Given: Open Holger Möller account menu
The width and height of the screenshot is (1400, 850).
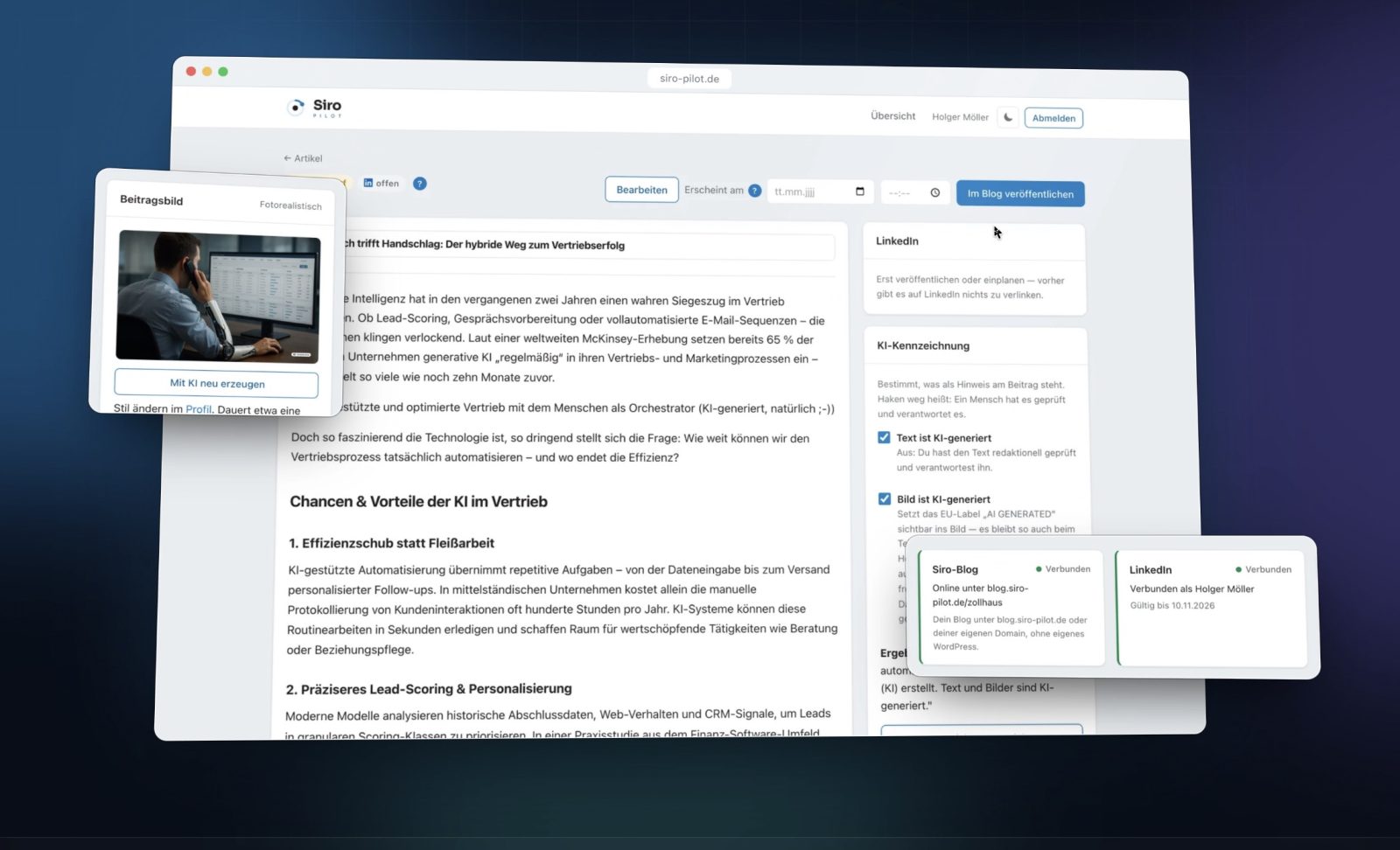Looking at the screenshot, I should click(960, 117).
